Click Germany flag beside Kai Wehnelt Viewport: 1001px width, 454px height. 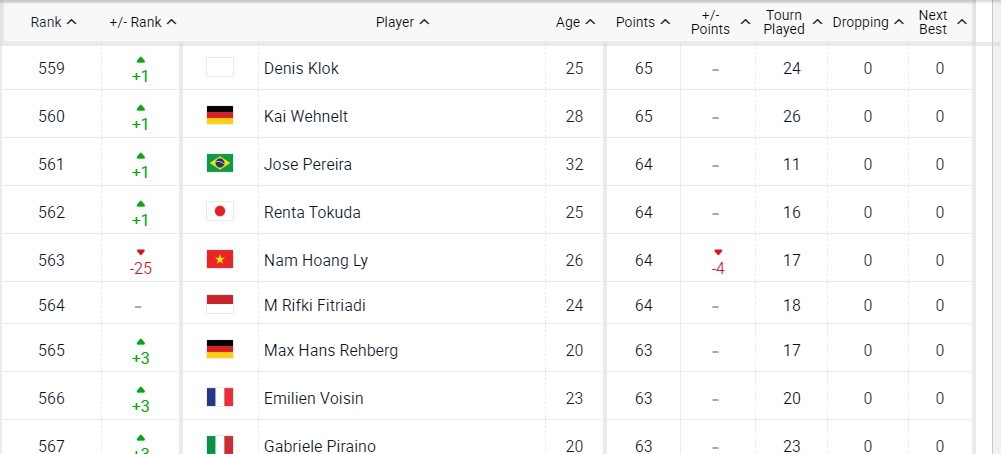click(220, 116)
